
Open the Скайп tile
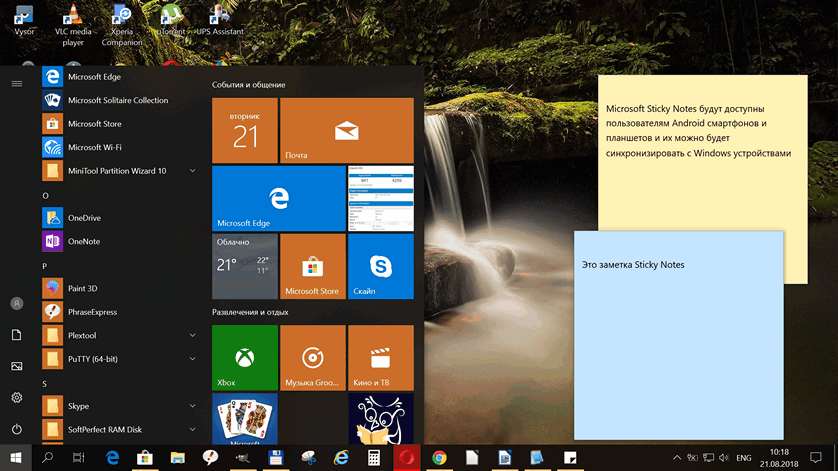[x=381, y=266]
